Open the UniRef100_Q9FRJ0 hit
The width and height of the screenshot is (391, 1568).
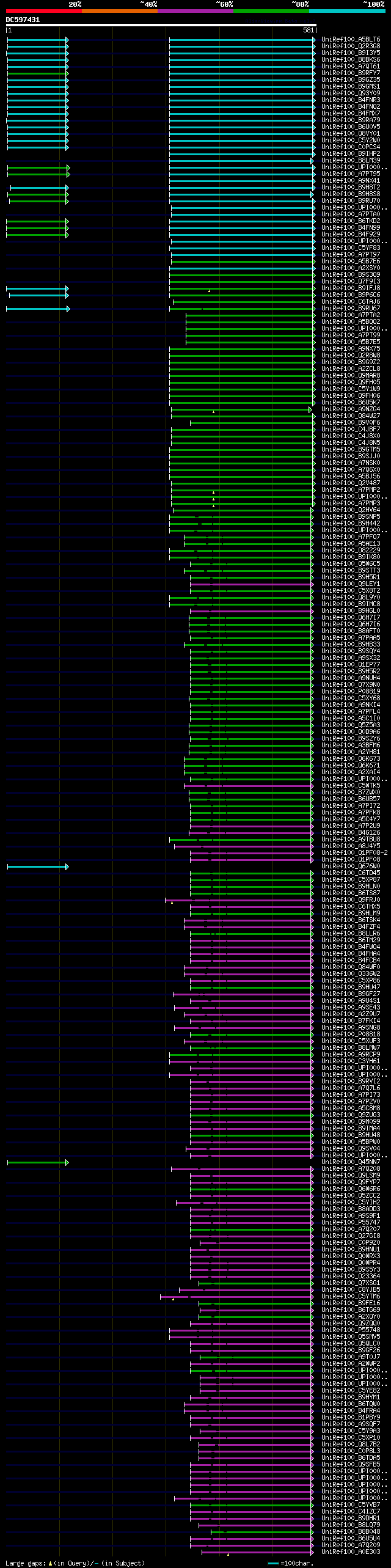[351, 900]
